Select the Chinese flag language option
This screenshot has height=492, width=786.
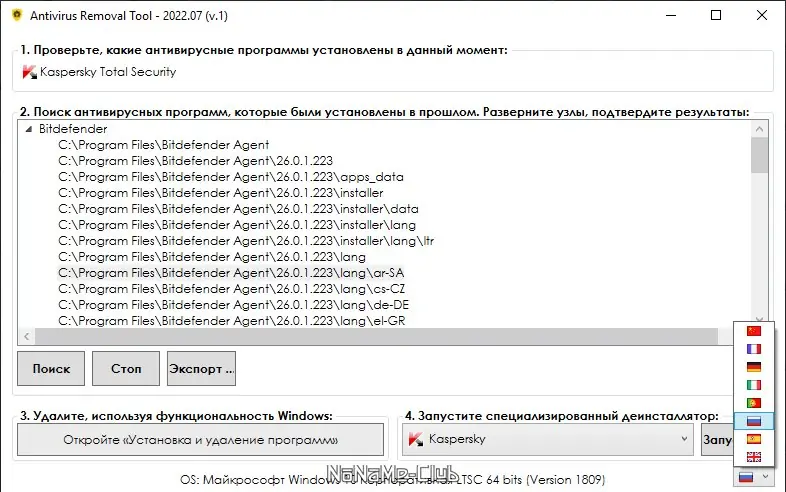[754, 331]
